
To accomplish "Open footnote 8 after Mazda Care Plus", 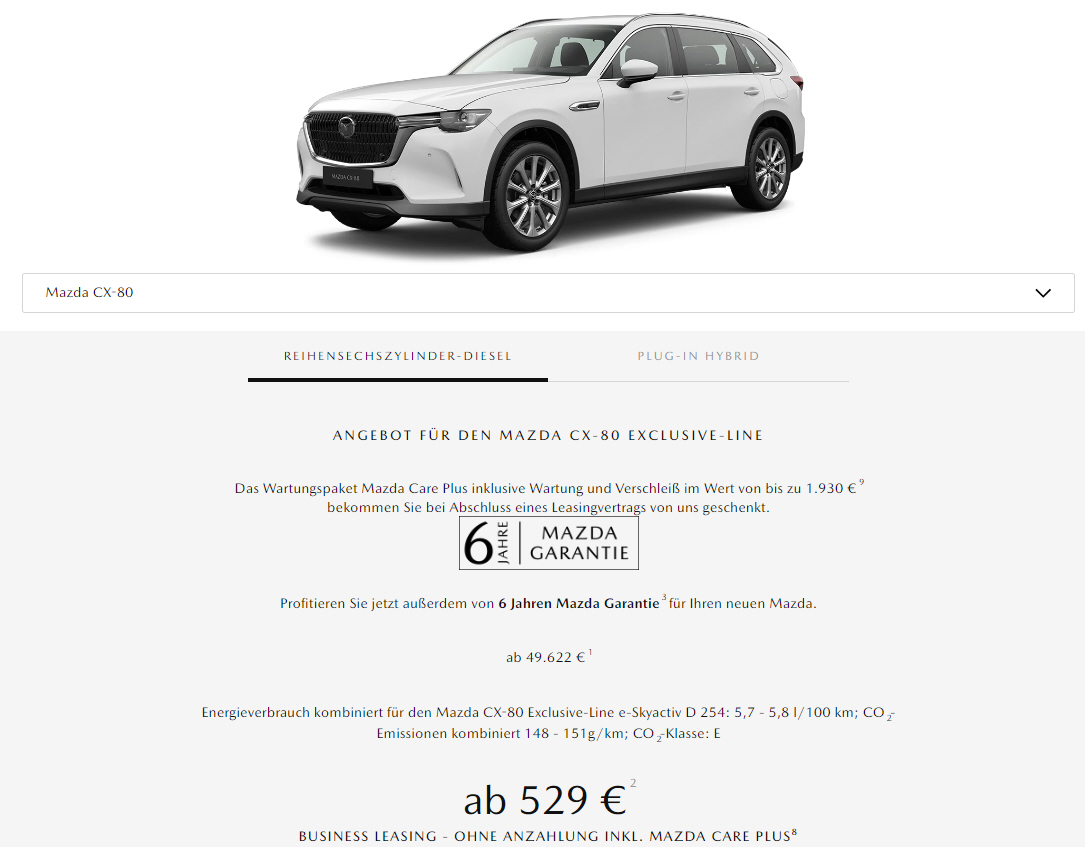I will point(794,832).
